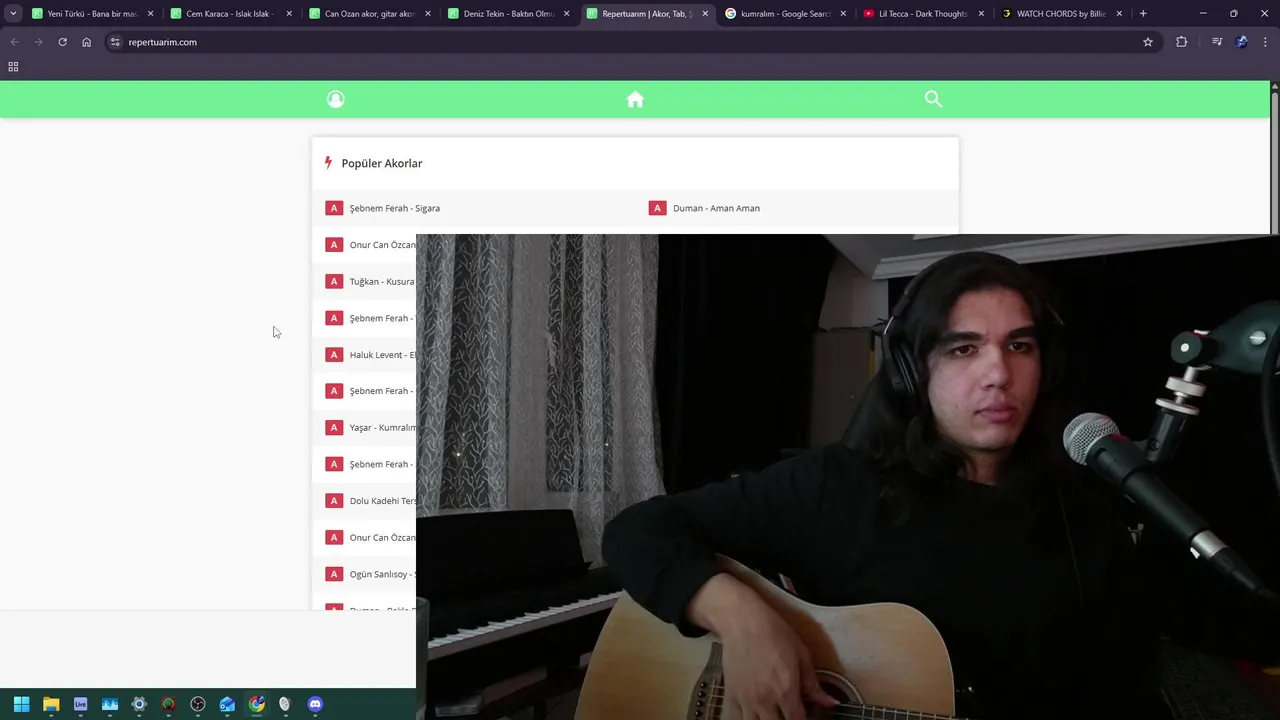Click the A badge beside Tuğkan - Kusura
This screenshot has width=1280, height=720.
click(334, 281)
